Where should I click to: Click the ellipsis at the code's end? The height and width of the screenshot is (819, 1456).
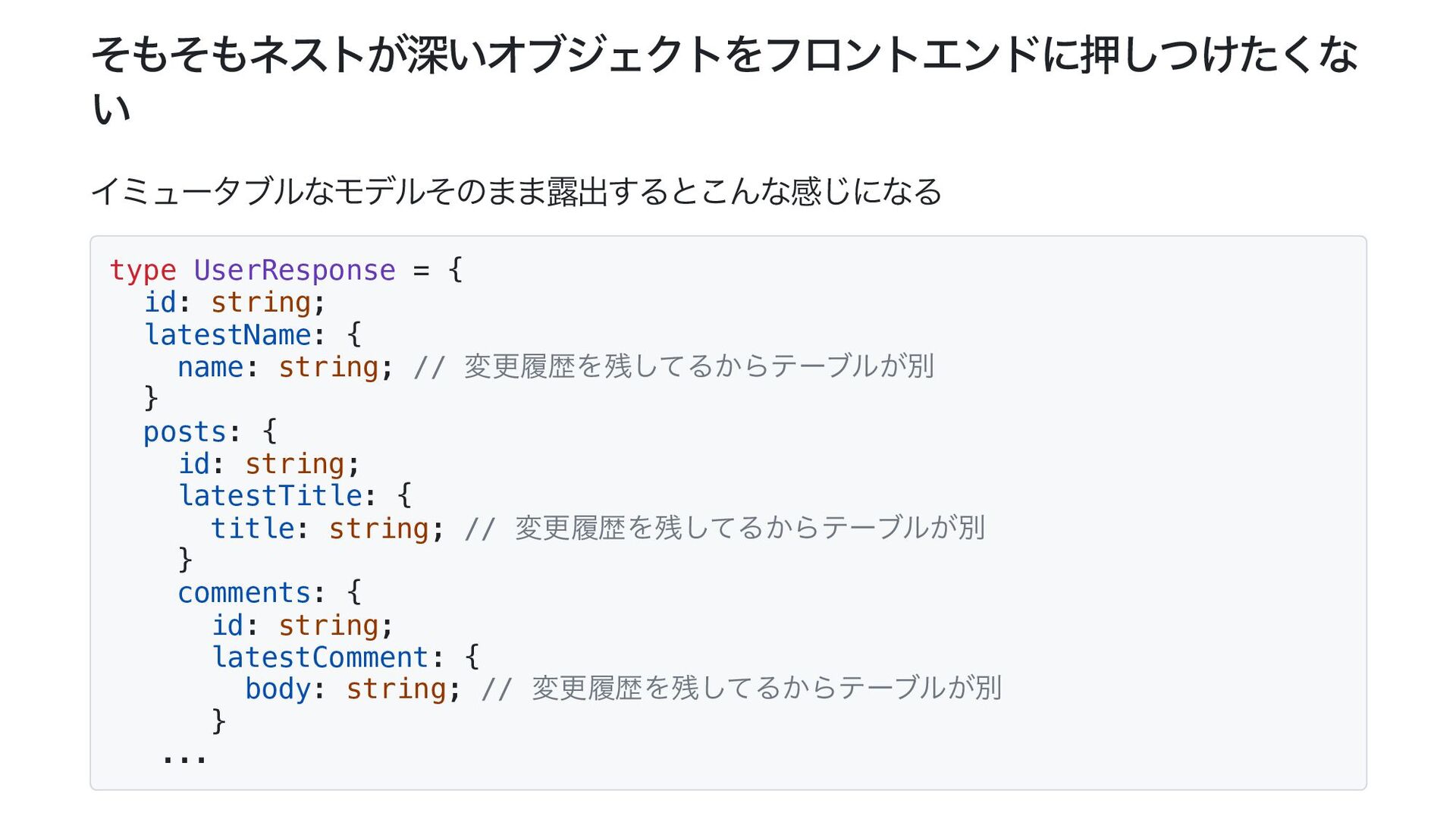point(184,756)
